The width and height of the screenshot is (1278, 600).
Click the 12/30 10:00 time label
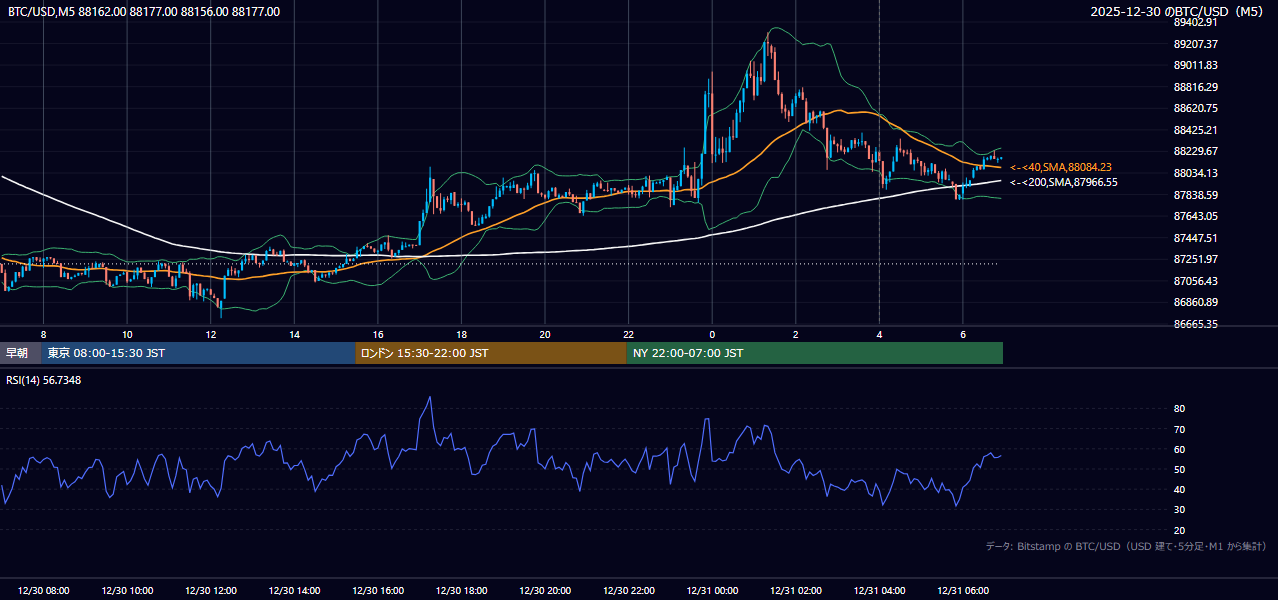pyautogui.click(x=127, y=591)
